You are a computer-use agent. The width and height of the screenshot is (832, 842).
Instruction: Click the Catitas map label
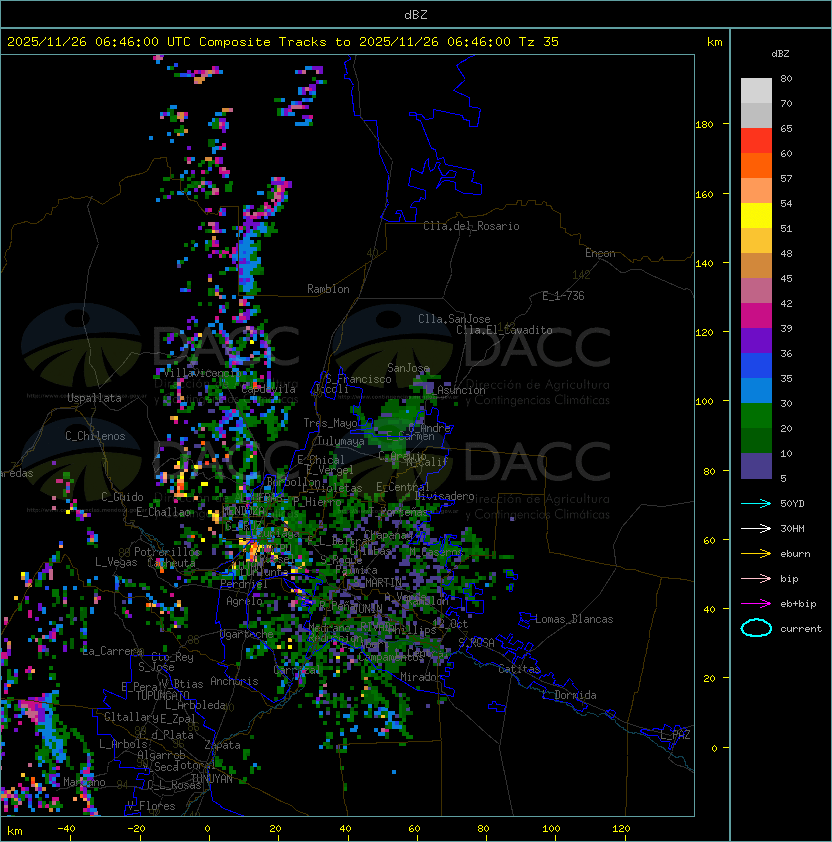click(519, 669)
